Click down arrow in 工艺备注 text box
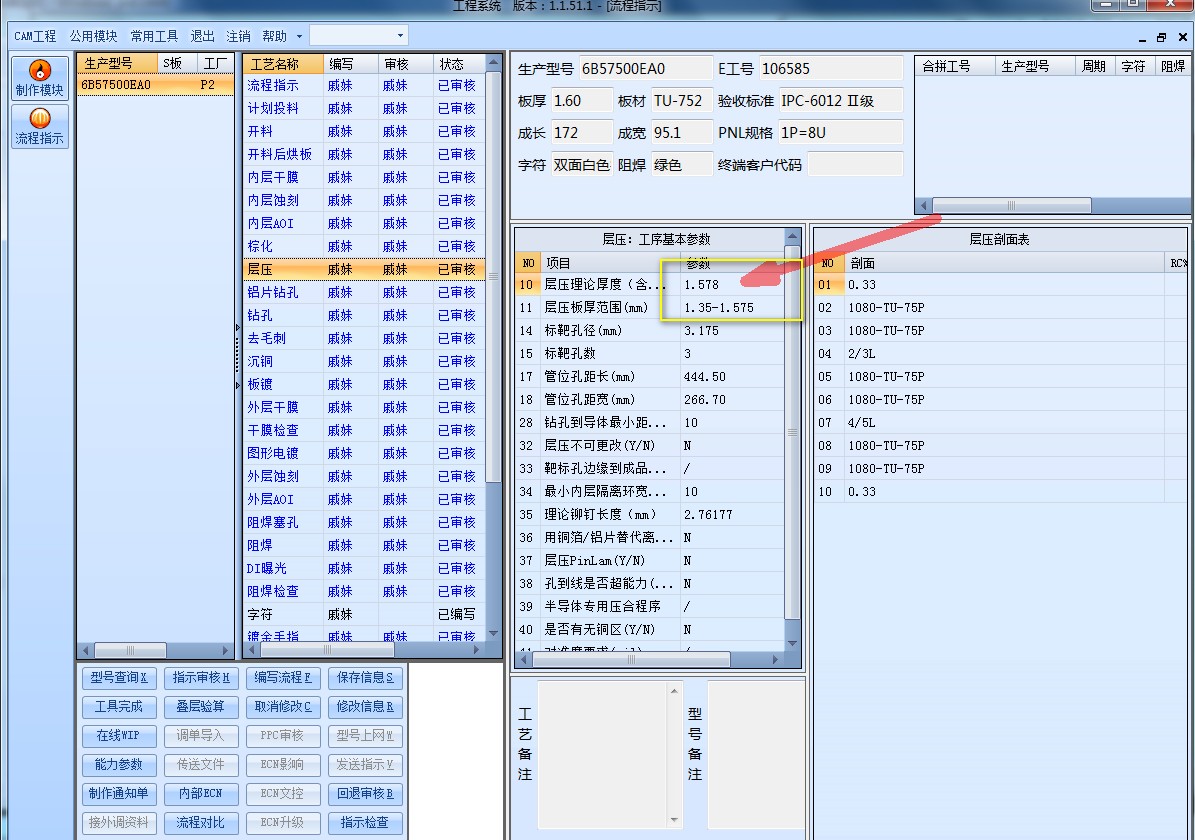 point(674,820)
